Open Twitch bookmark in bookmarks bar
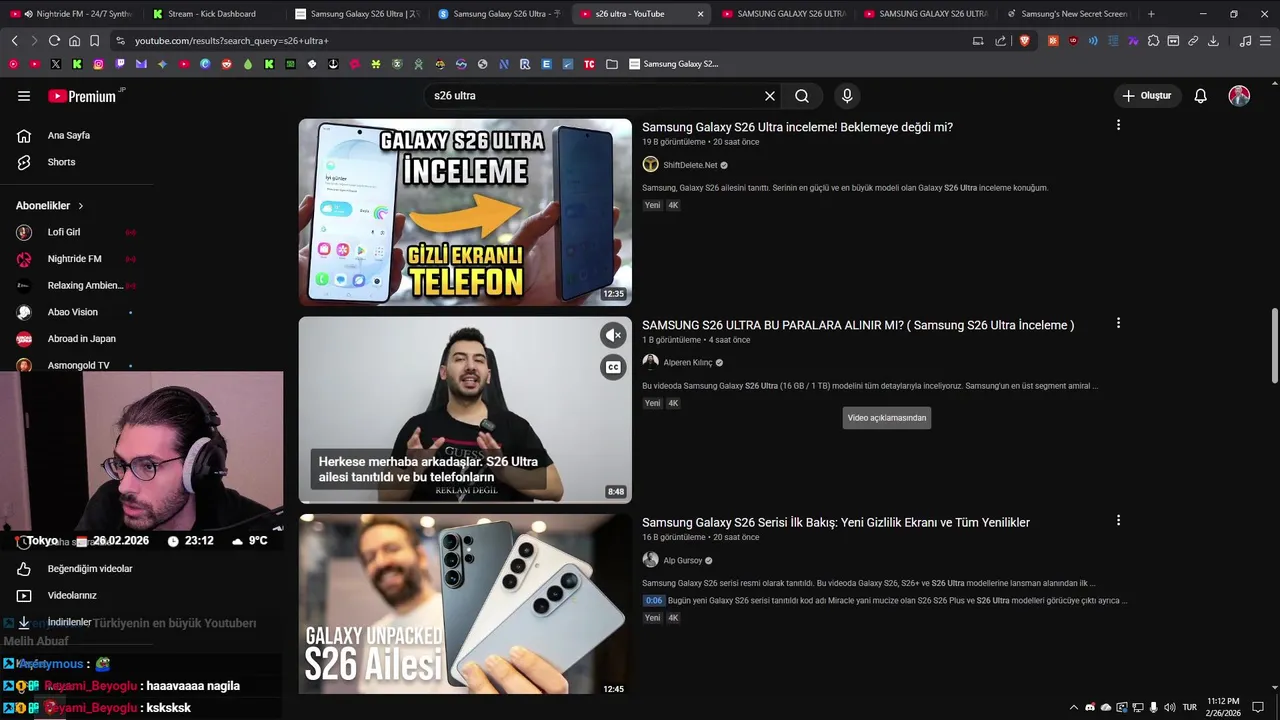Viewport: 1280px width, 720px height. [120, 64]
